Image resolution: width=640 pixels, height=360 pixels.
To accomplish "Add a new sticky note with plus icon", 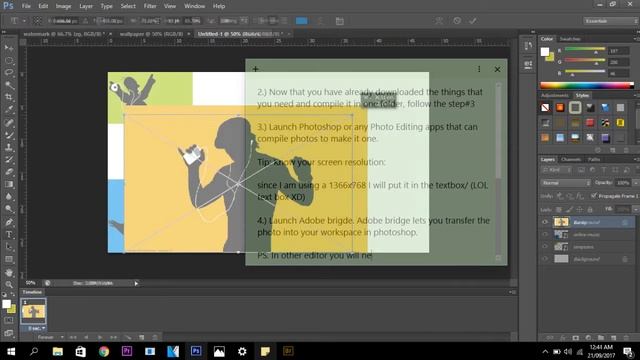I will pos(256,69).
